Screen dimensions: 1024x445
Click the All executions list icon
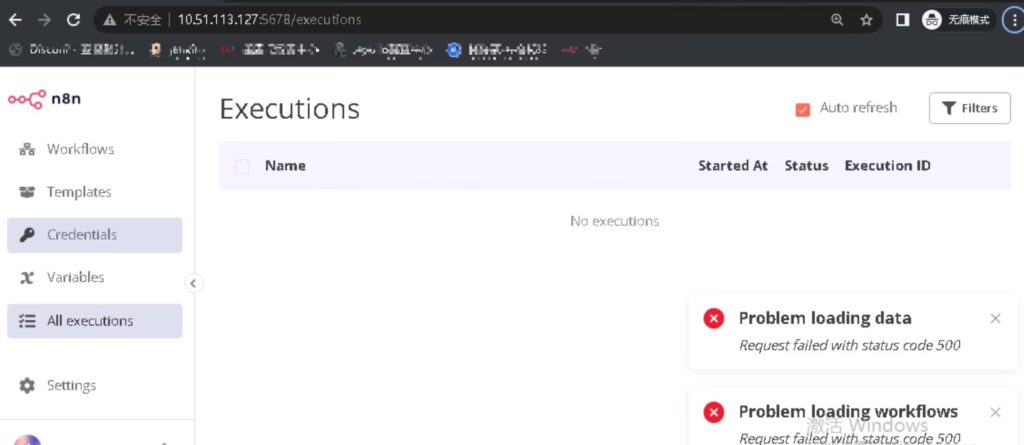coord(27,321)
